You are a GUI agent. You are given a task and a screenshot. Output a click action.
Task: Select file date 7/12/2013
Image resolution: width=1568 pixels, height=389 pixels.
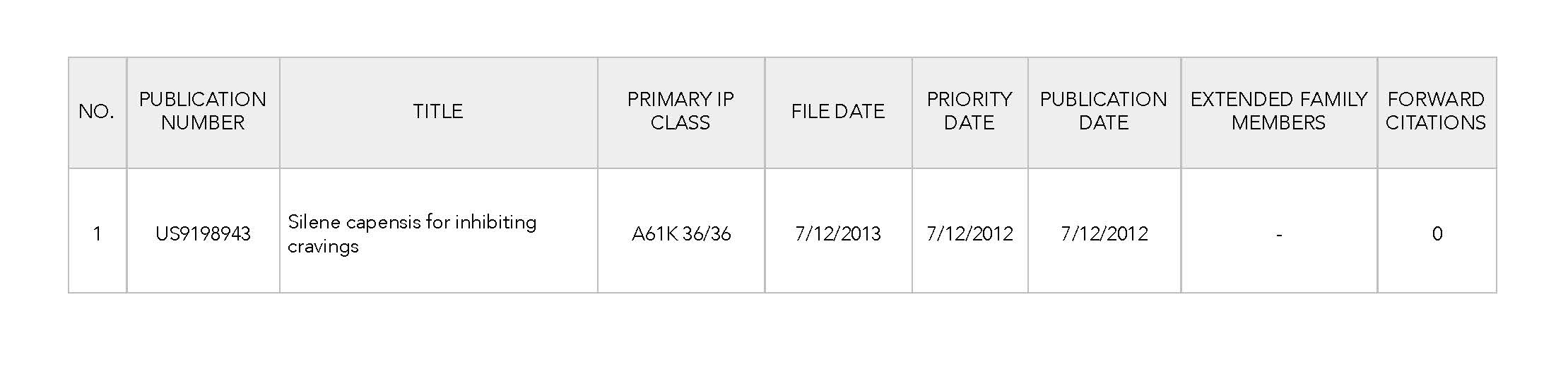click(x=838, y=234)
